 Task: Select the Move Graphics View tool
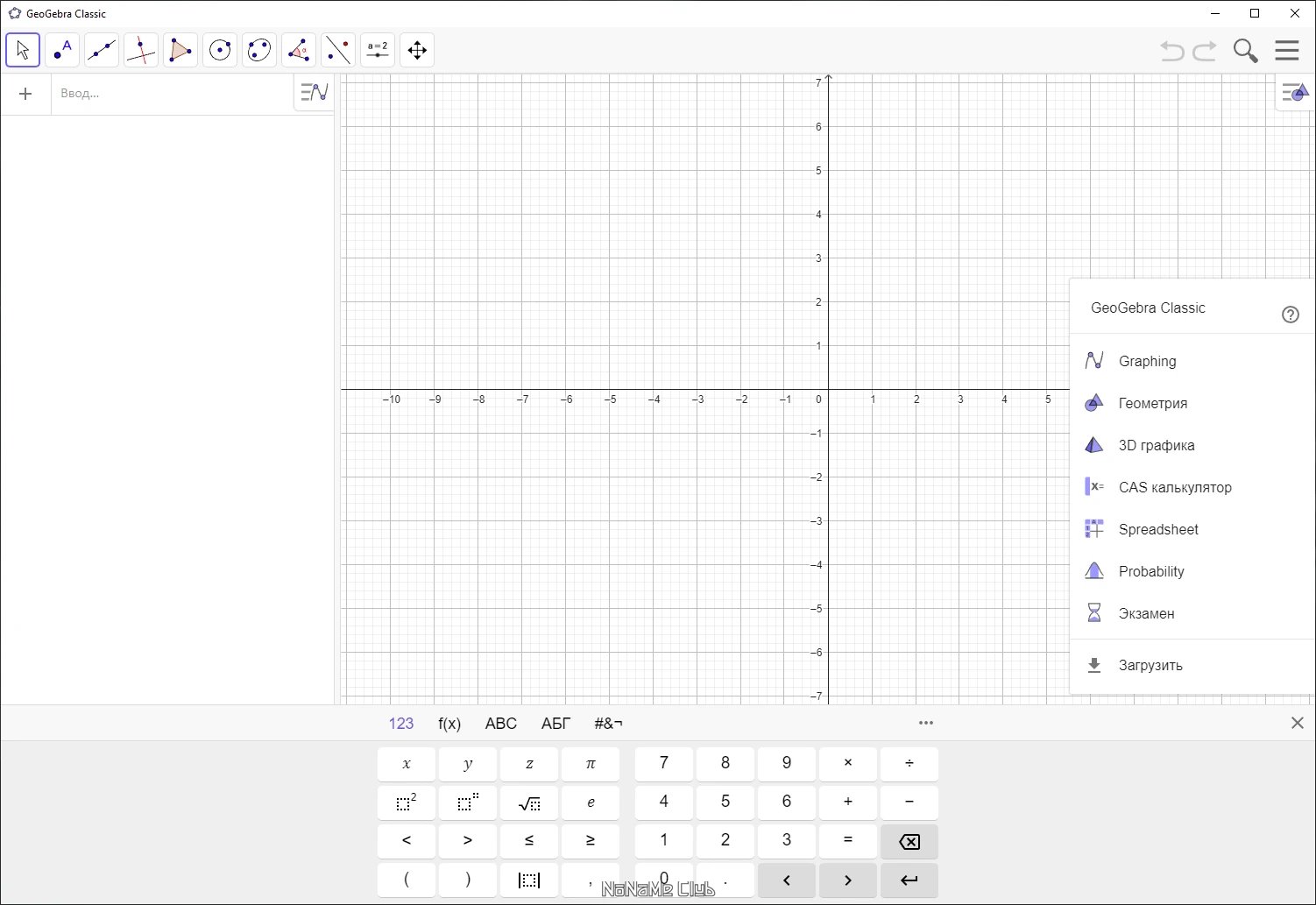417,50
